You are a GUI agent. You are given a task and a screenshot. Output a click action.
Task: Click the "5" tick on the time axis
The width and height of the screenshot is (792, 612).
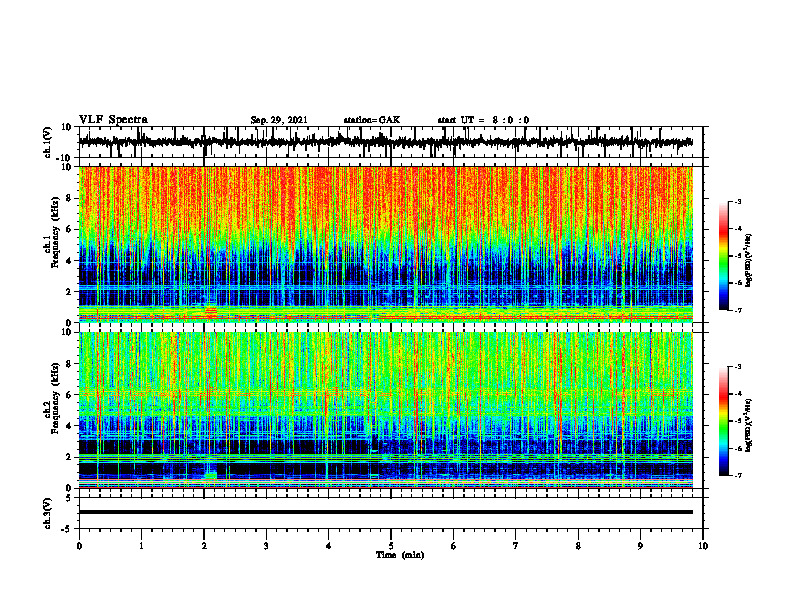(x=391, y=546)
